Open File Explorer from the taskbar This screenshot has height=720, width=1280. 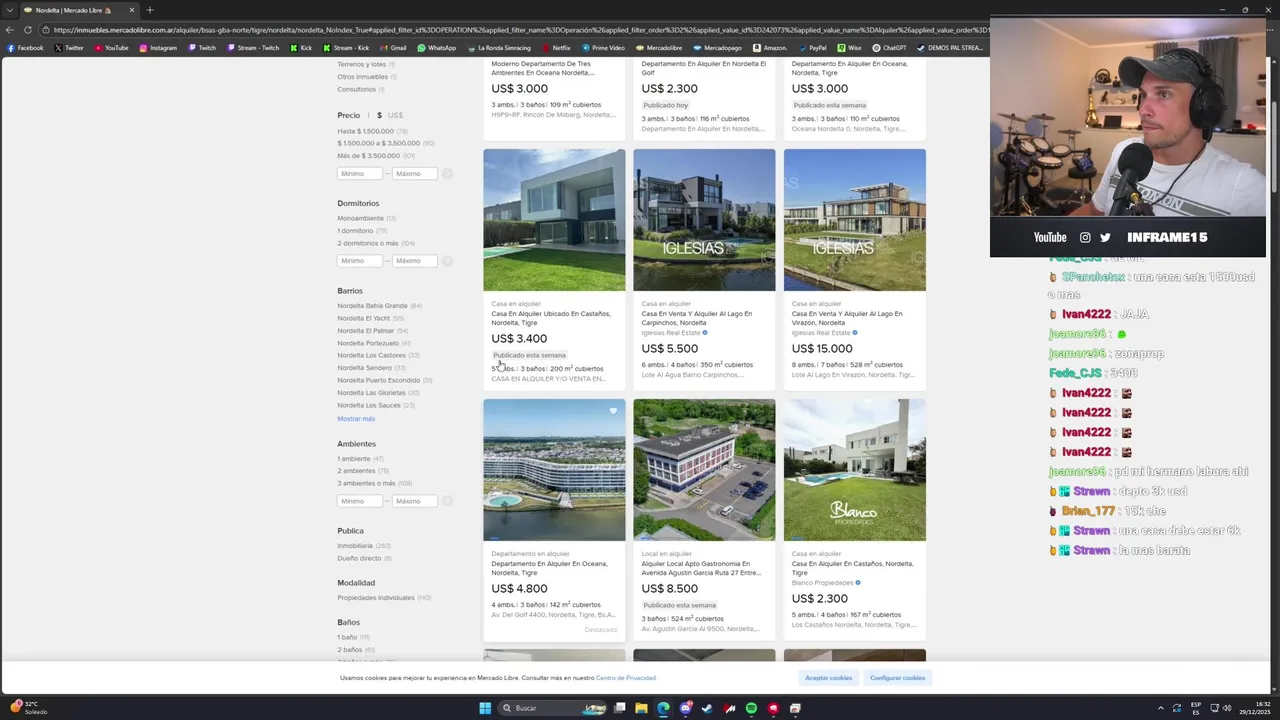[641, 708]
